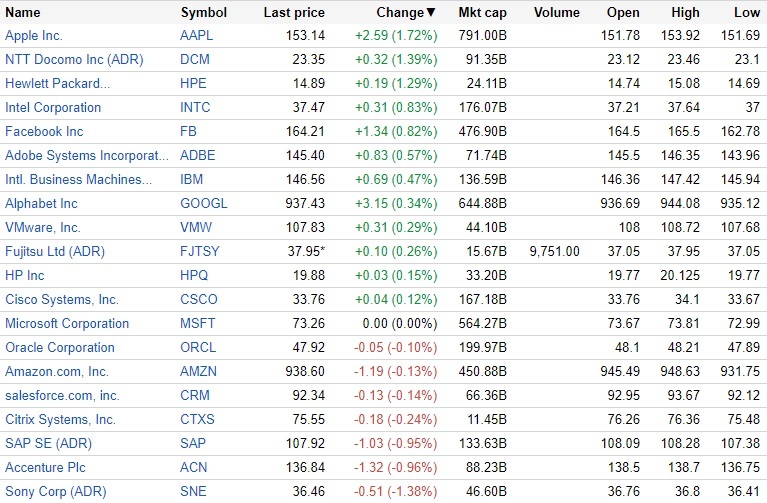The image size is (767, 503).
Task: Sort table by Change column arrow
Action: point(431,13)
